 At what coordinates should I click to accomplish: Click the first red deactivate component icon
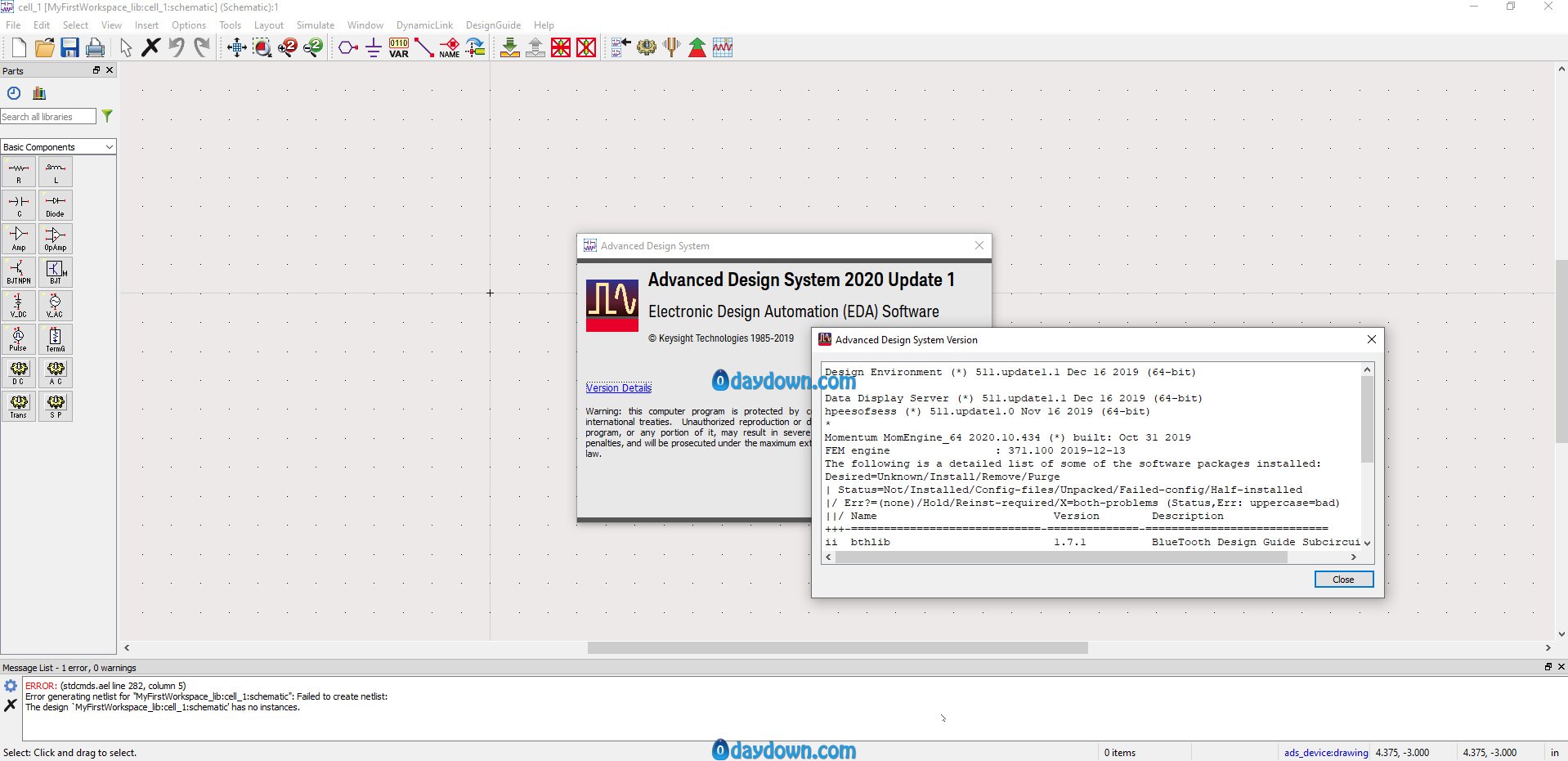coord(561,47)
